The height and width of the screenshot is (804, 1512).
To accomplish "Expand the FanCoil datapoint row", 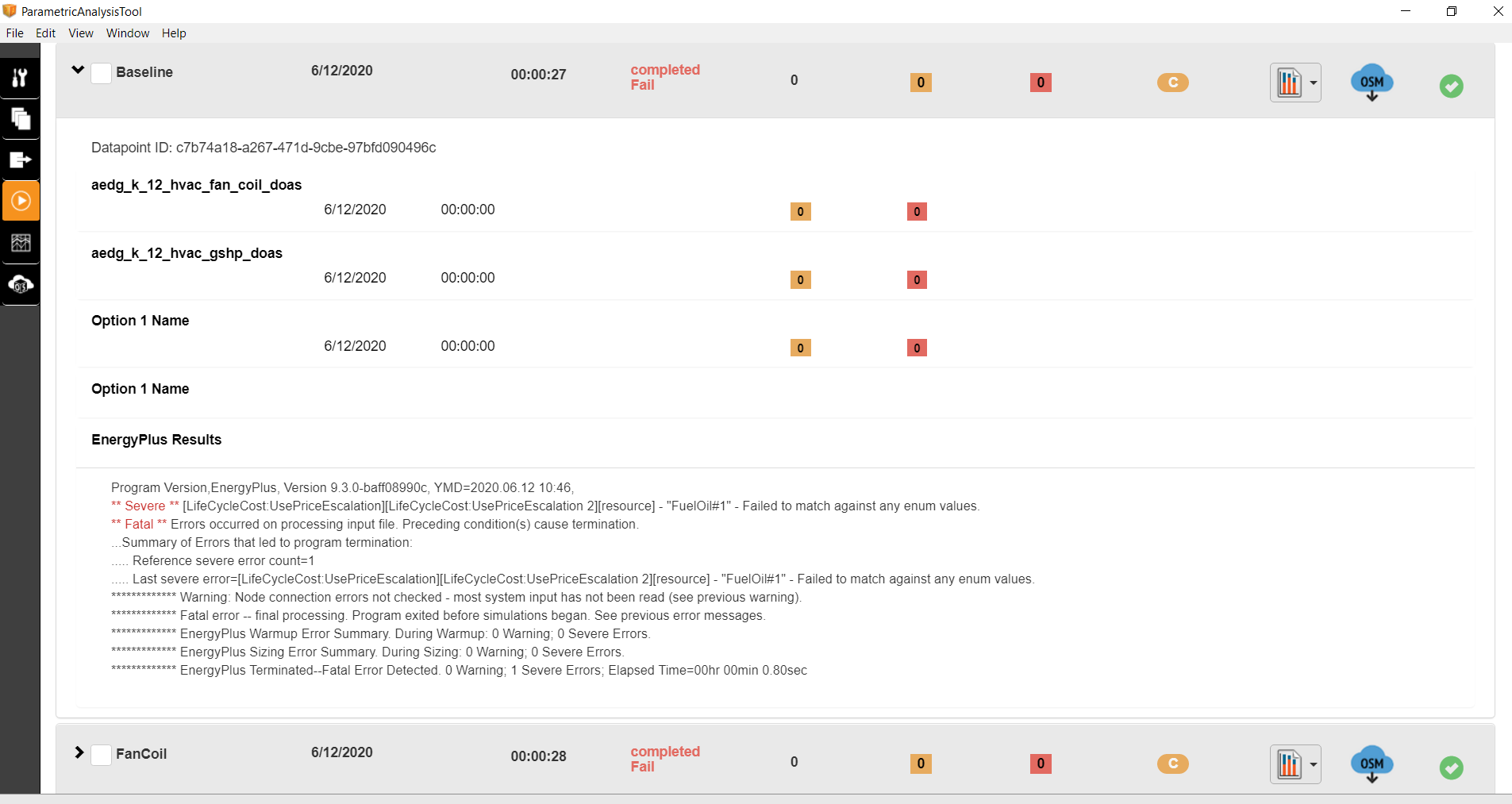I will [x=79, y=752].
